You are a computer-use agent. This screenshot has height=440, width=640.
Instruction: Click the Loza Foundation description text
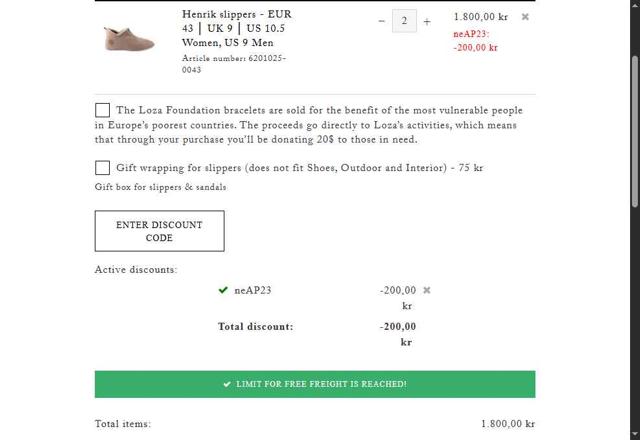[320, 125]
